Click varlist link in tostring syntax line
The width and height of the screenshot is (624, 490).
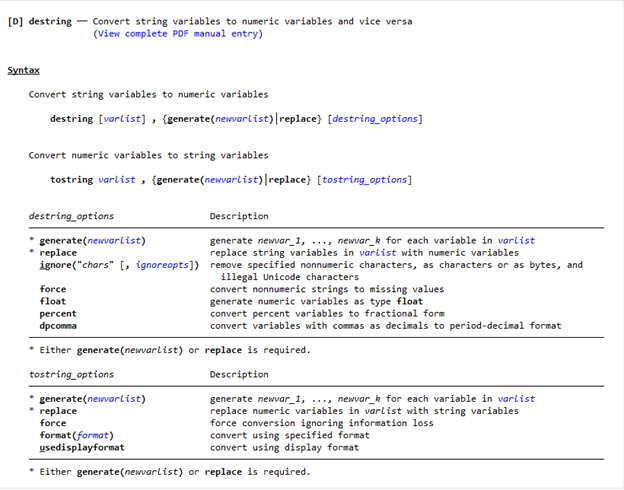pyautogui.click(x=117, y=180)
